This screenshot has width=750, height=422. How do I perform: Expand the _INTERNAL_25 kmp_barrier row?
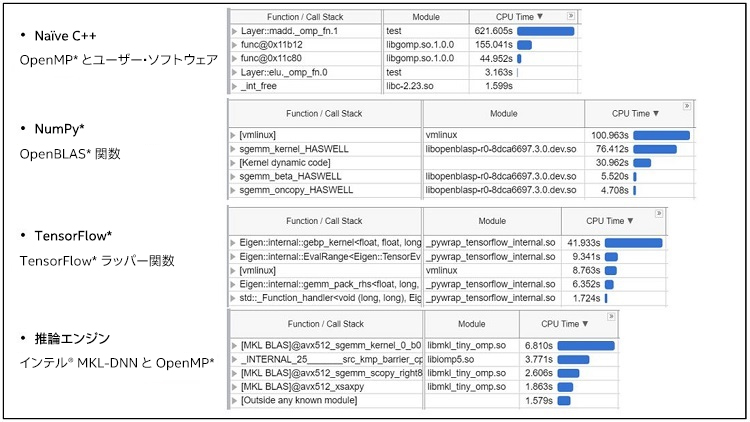[x=234, y=359]
